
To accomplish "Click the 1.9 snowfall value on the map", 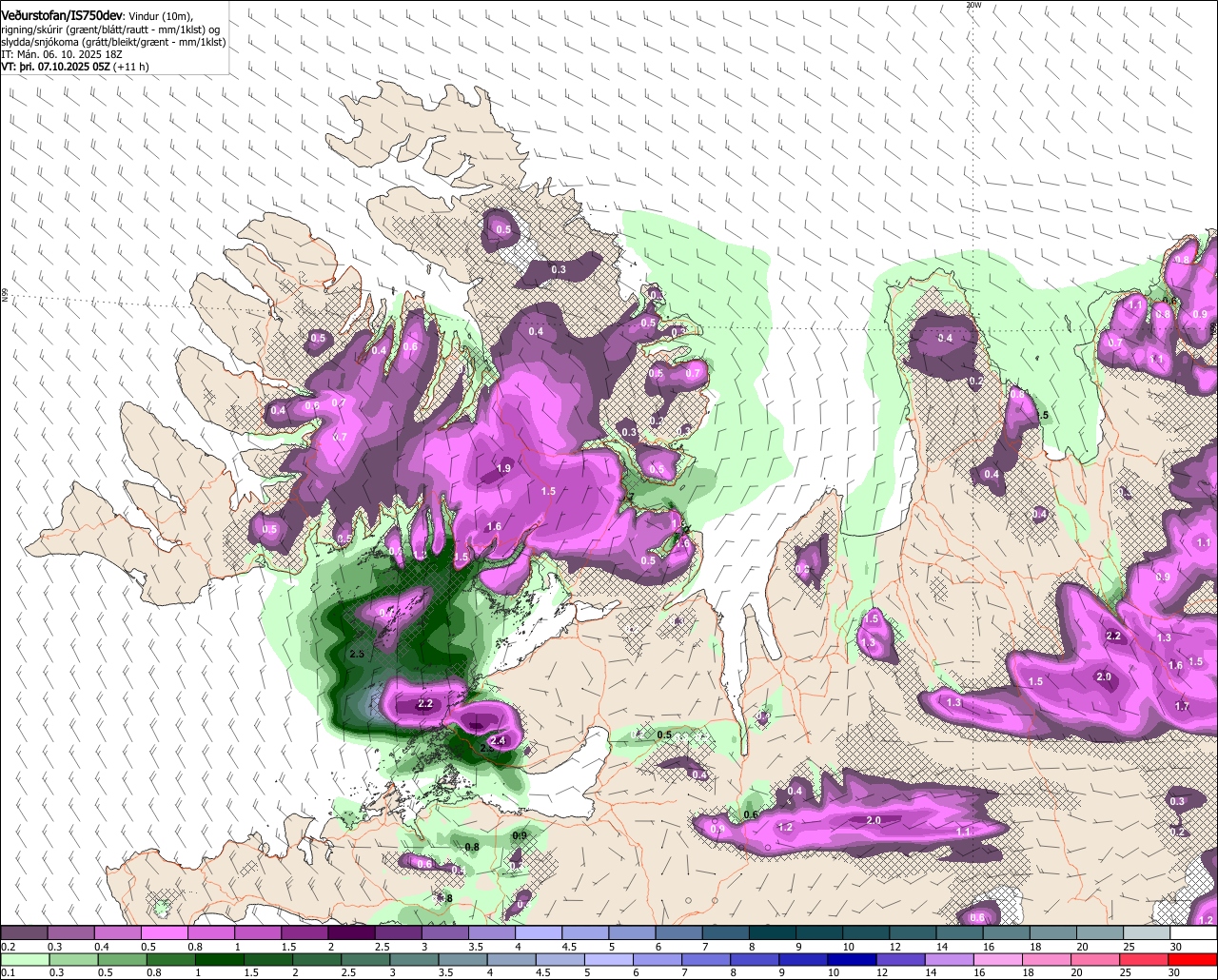I will pos(504,468).
